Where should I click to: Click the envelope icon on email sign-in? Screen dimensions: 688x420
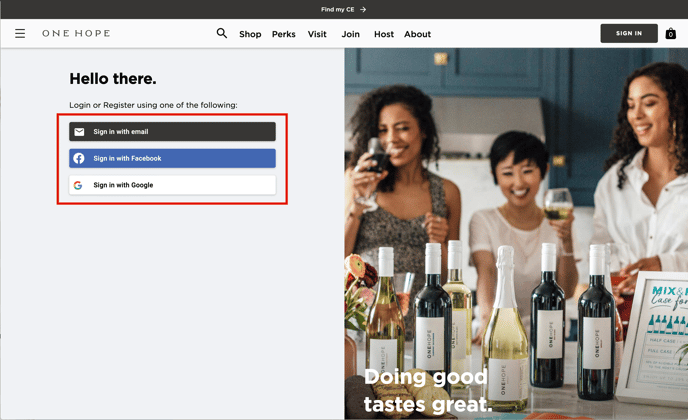(x=79, y=132)
